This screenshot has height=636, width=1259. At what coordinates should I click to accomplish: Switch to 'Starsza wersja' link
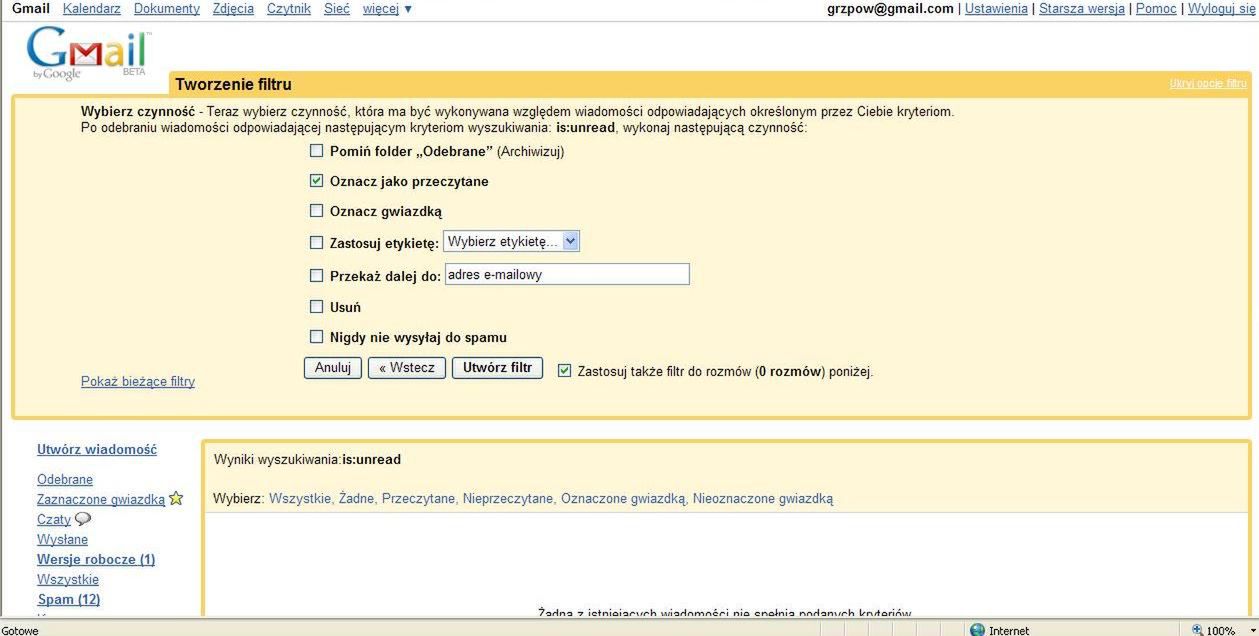tap(1082, 9)
